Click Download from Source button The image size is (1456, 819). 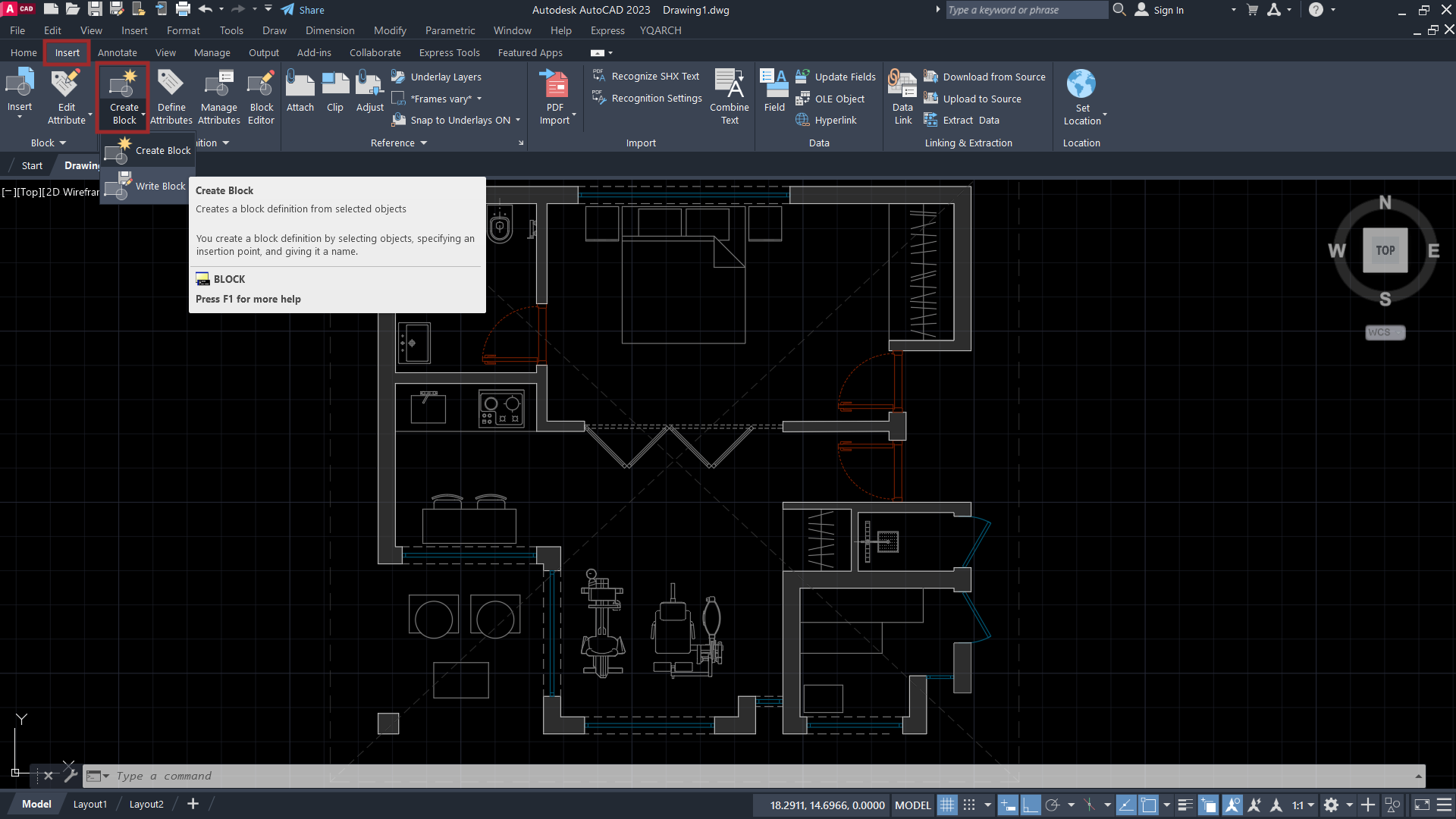point(984,77)
